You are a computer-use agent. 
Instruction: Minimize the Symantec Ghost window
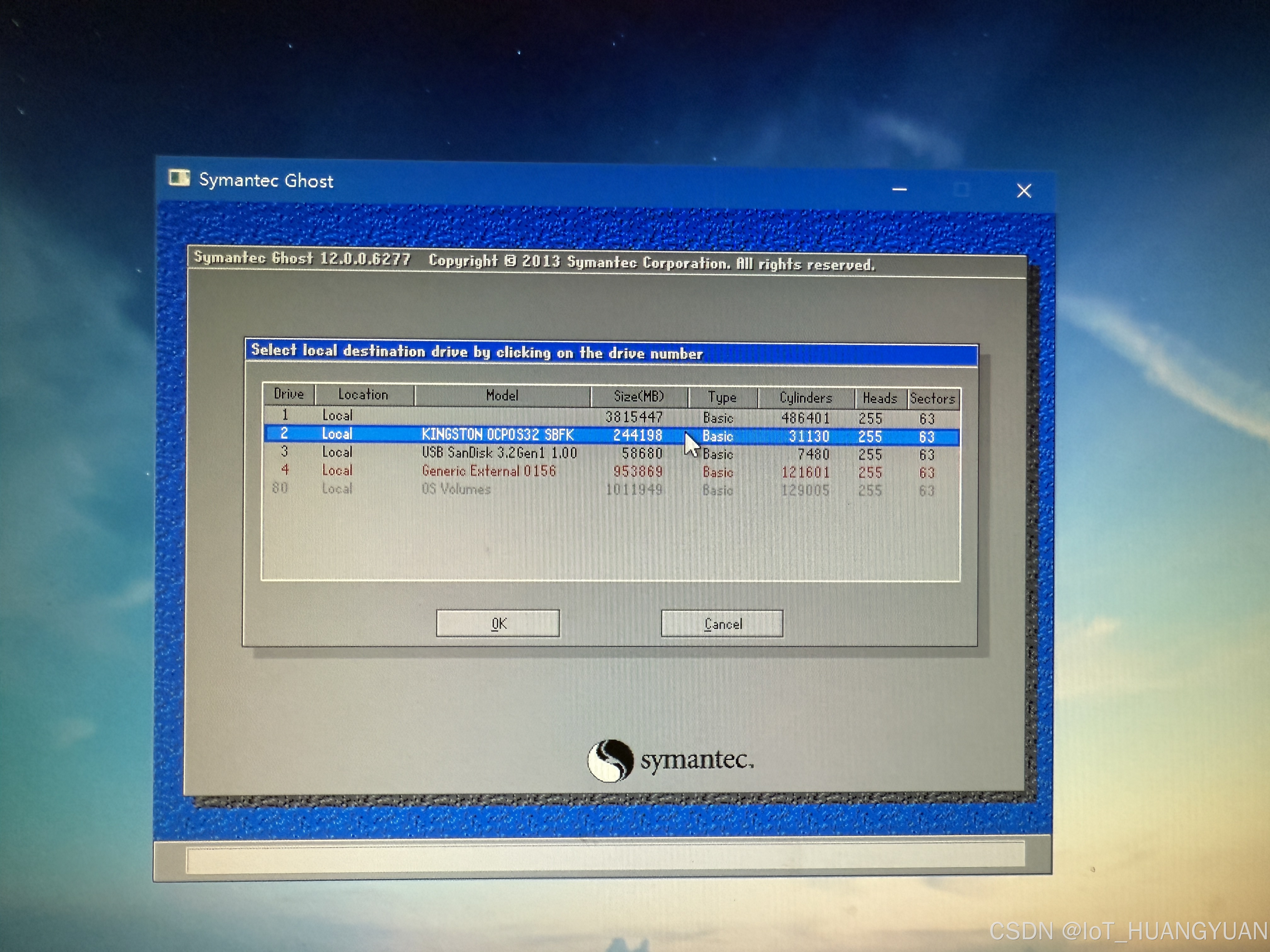[900, 190]
